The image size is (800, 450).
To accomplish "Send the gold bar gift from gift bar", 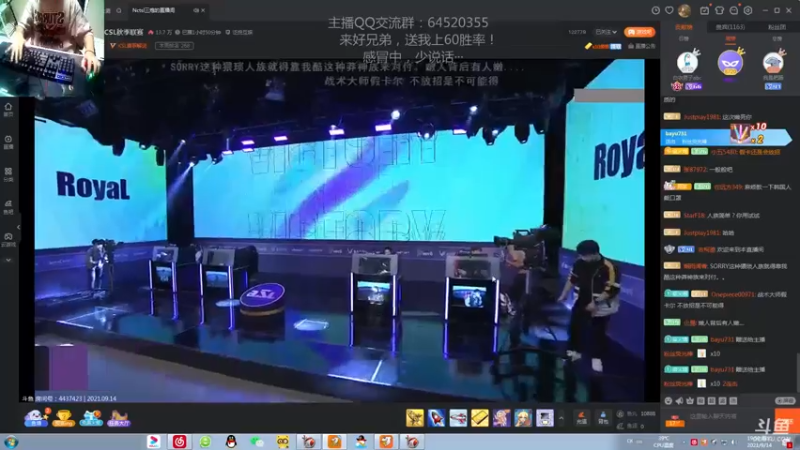I will point(480,418).
